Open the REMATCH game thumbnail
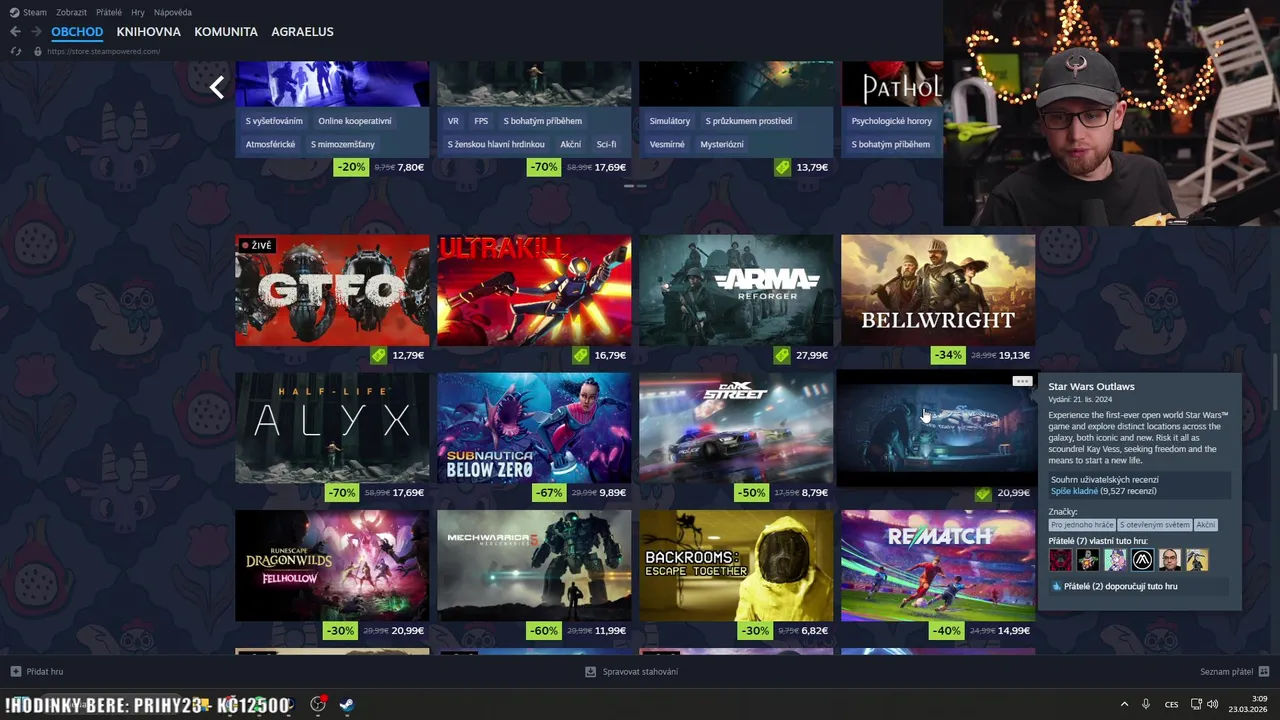 [x=938, y=566]
